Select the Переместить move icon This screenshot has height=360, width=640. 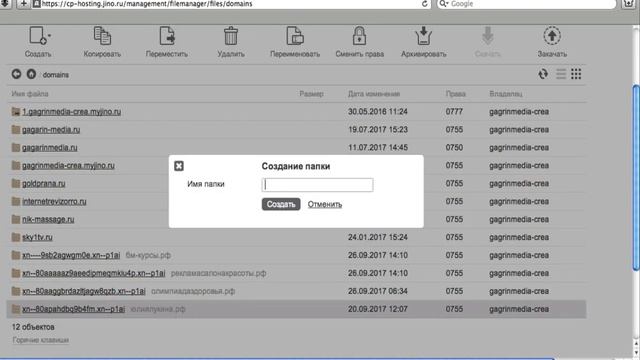pos(167,36)
